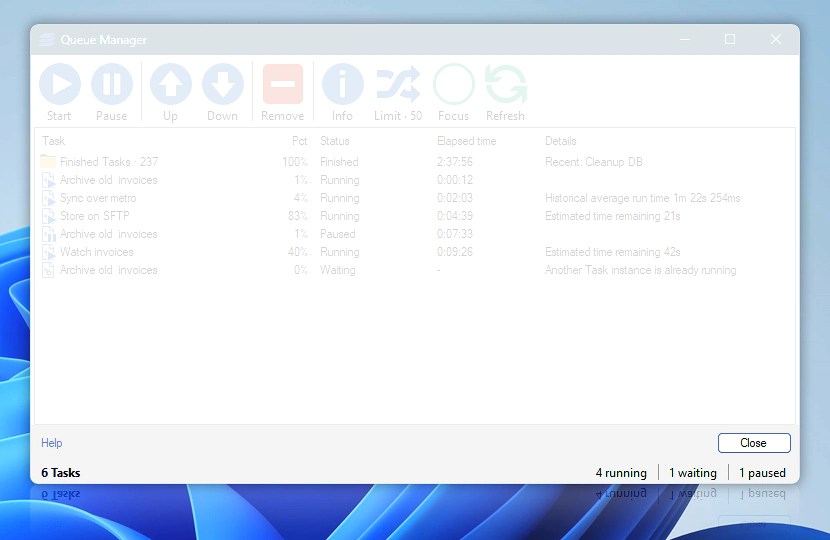Select the Sync over metro task
830x540 pixels.
pyautogui.click(x=414, y=198)
